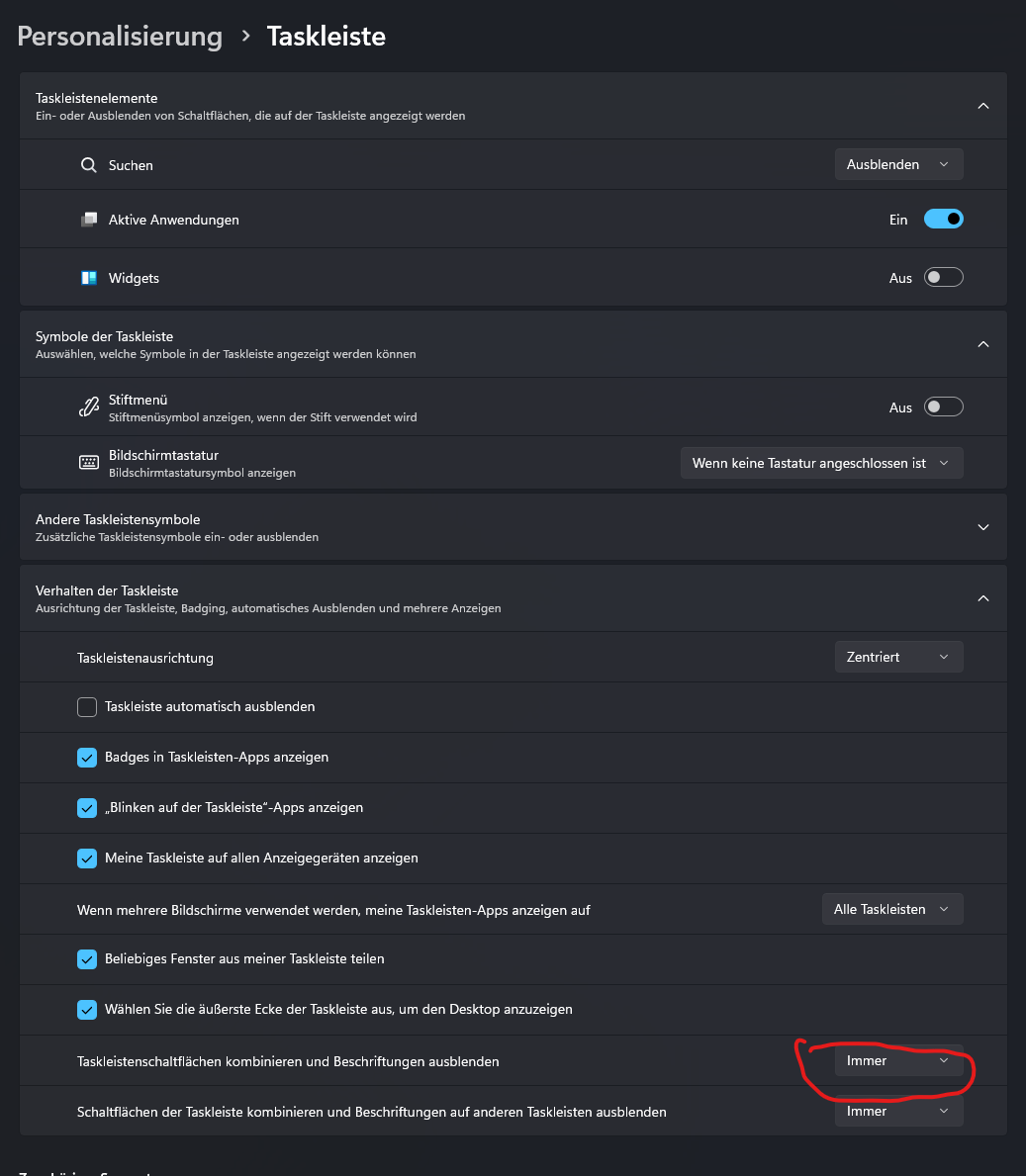Collapse the Verhalten der Taskleiste section
The height and width of the screenshot is (1176, 1026).
982,598
